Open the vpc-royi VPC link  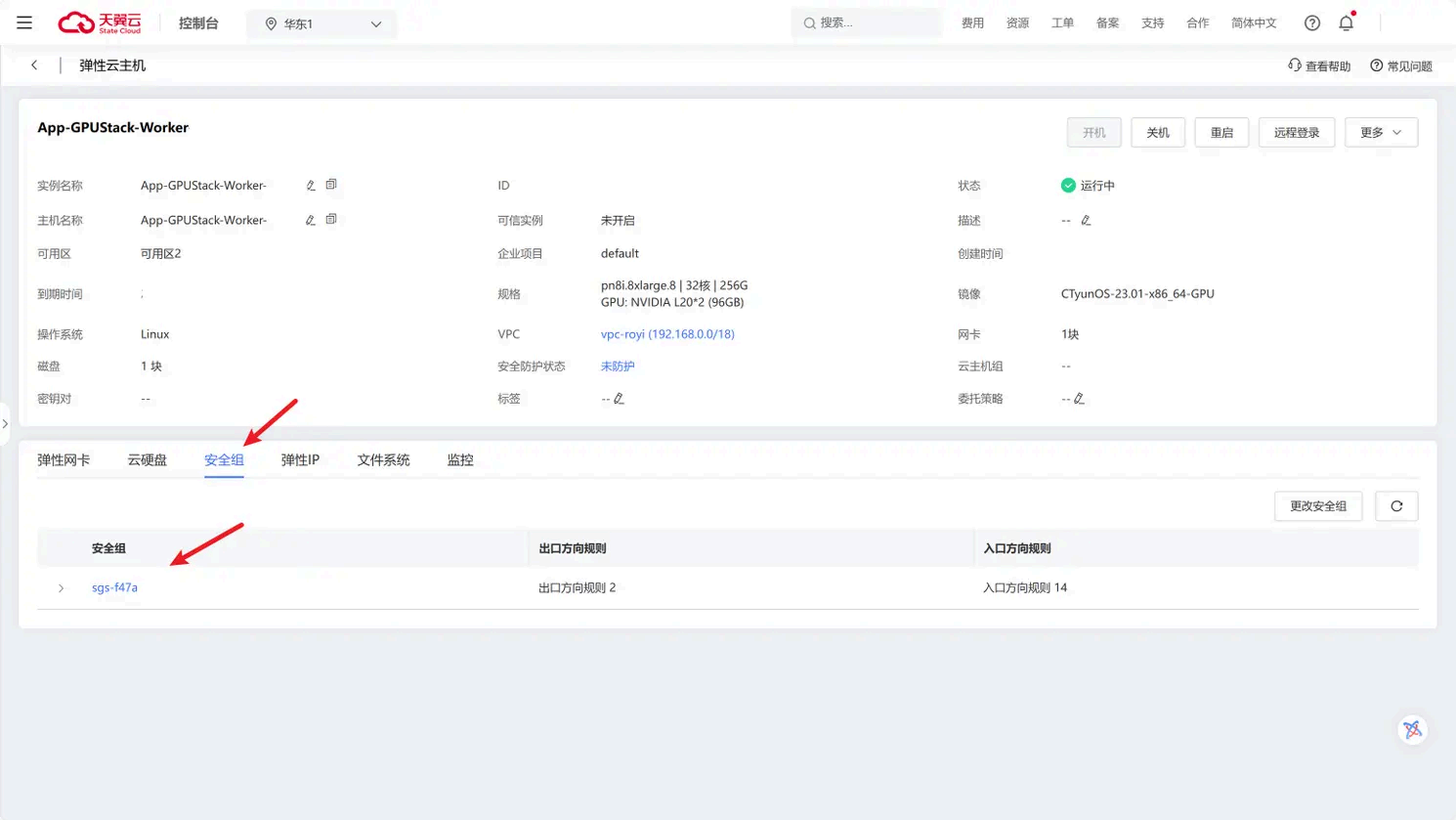coord(667,334)
